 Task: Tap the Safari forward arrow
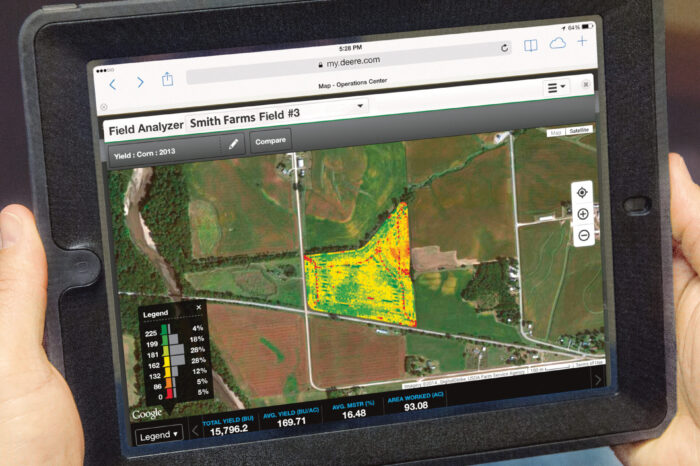click(x=140, y=82)
